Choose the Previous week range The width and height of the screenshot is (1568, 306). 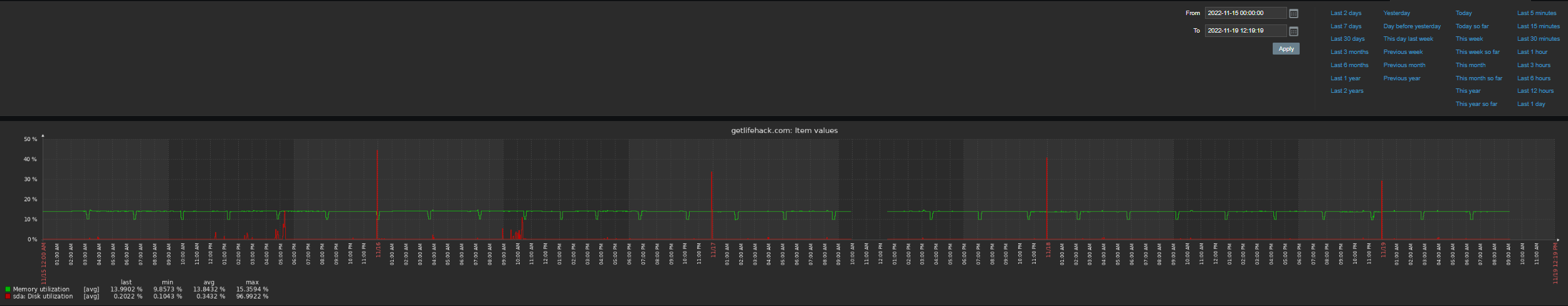click(1403, 52)
